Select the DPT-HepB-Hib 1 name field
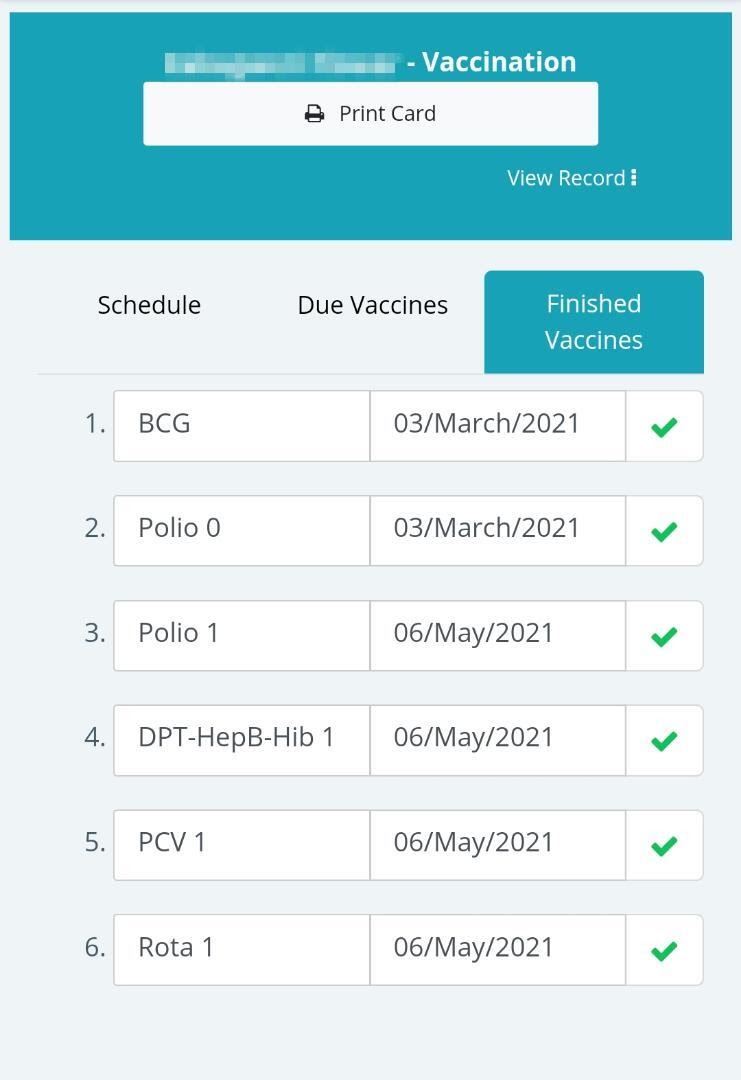 tap(242, 740)
